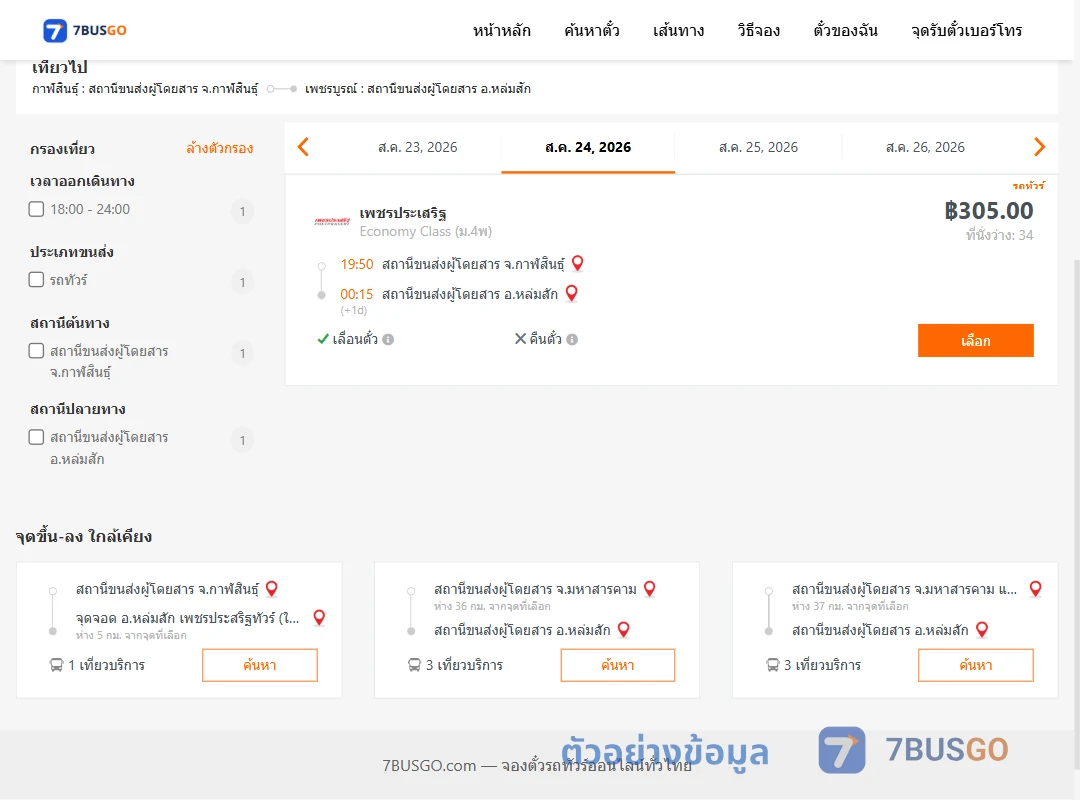Open หน้าหลัก in navigation menu

[x=501, y=30]
